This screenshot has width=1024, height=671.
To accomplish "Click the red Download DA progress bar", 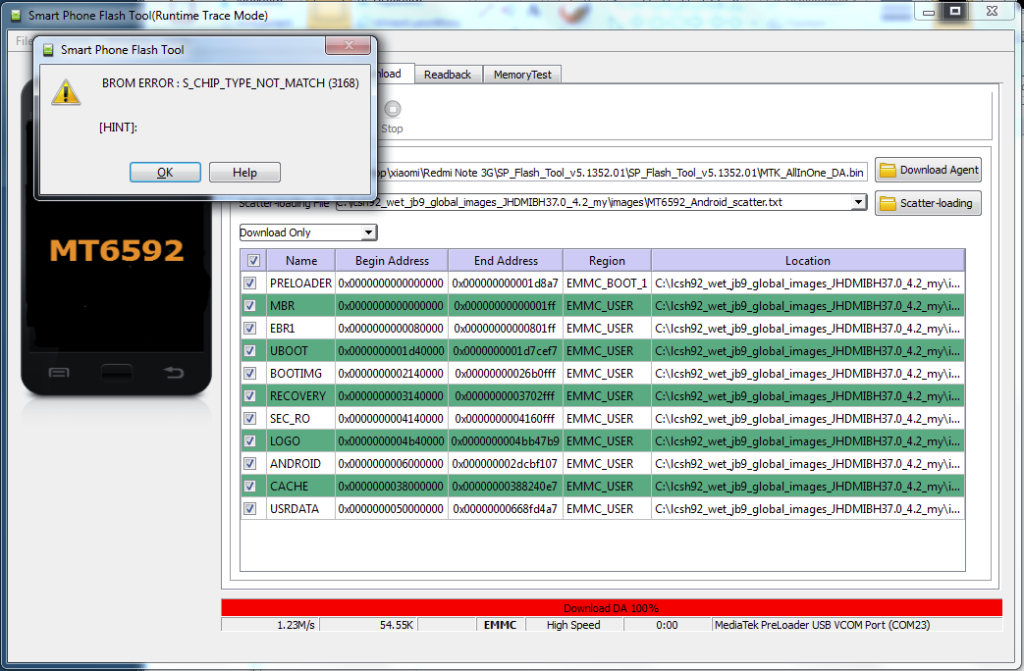I will [611, 608].
